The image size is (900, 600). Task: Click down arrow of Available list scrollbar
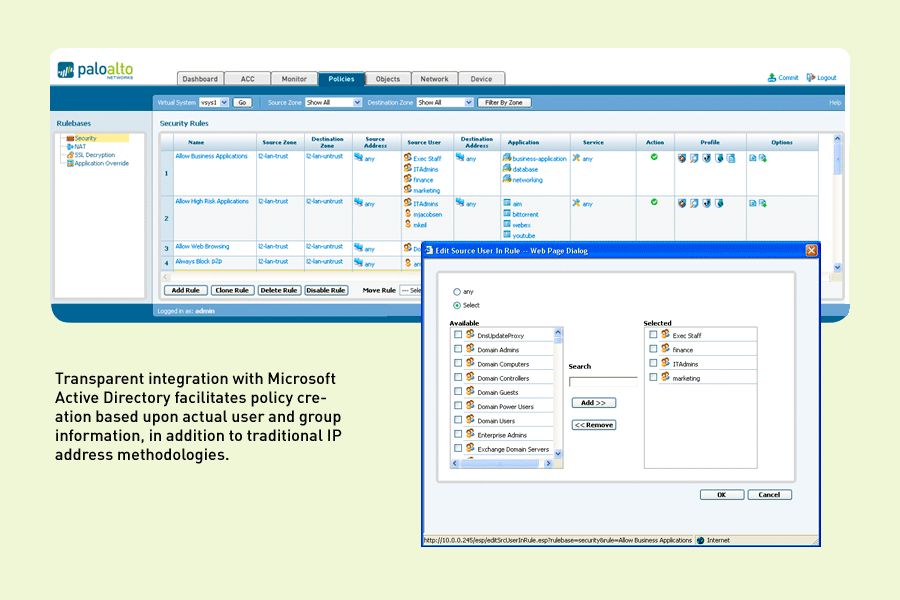click(x=558, y=454)
